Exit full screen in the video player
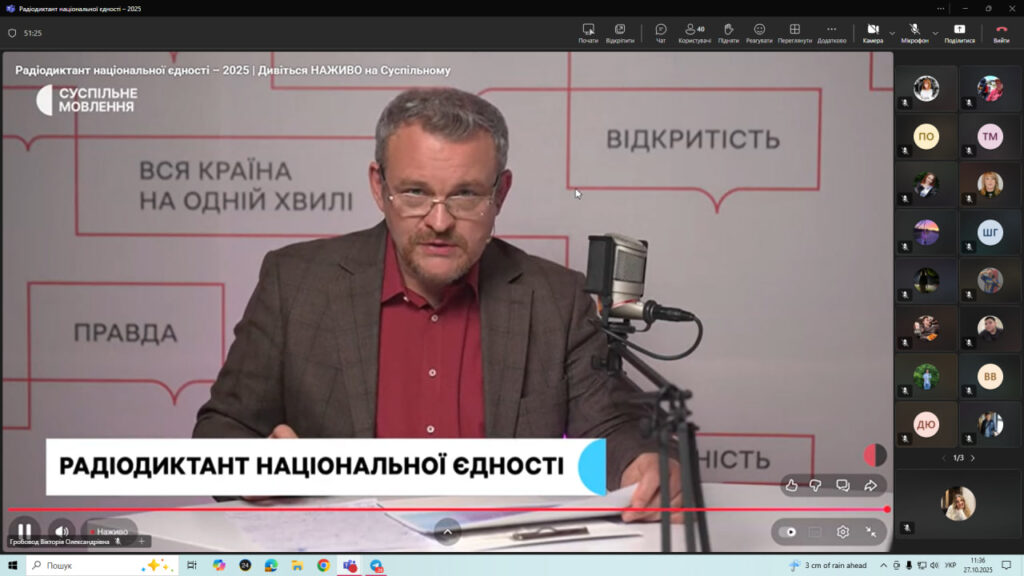 pos(871,532)
